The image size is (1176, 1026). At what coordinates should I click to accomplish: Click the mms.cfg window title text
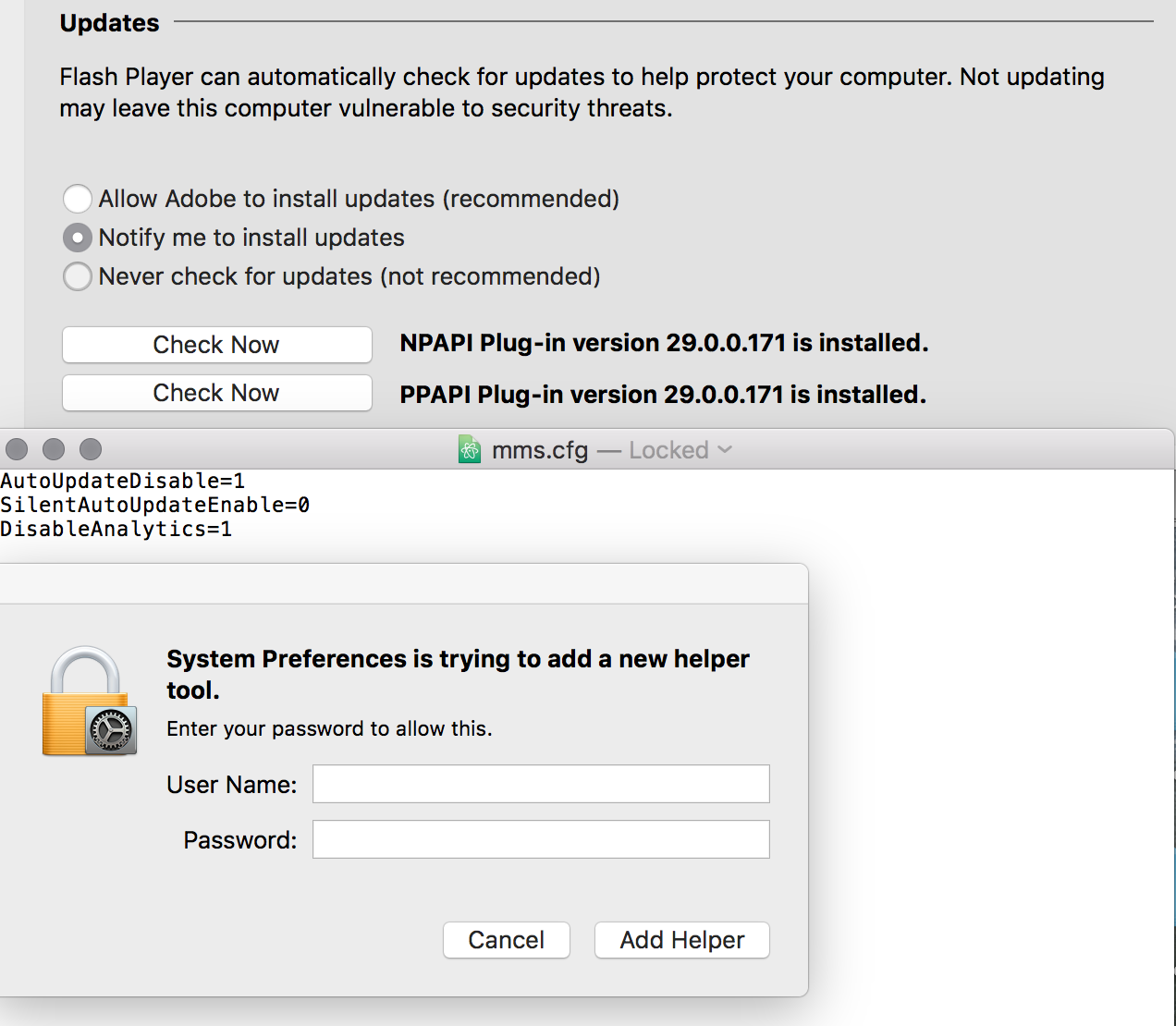(x=540, y=450)
